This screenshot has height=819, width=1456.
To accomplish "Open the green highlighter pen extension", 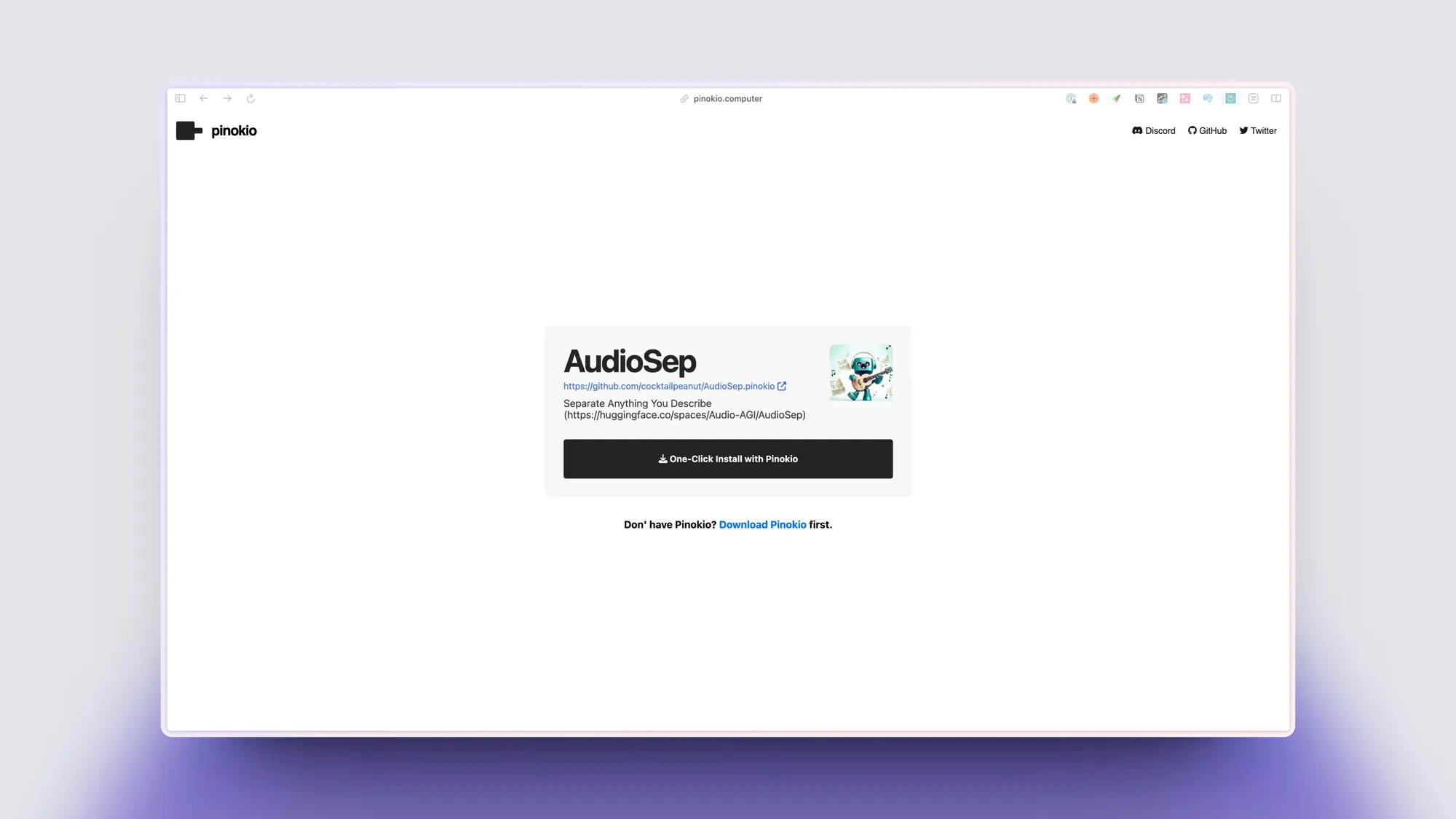I will (1117, 98).
